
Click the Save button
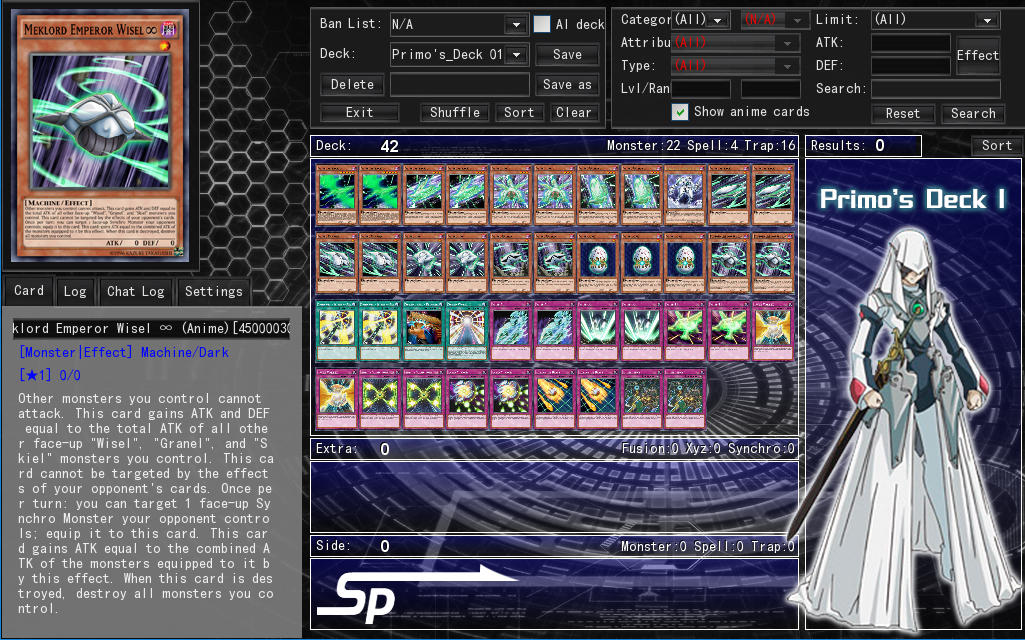pyautogui.click(x=567, y=55)
